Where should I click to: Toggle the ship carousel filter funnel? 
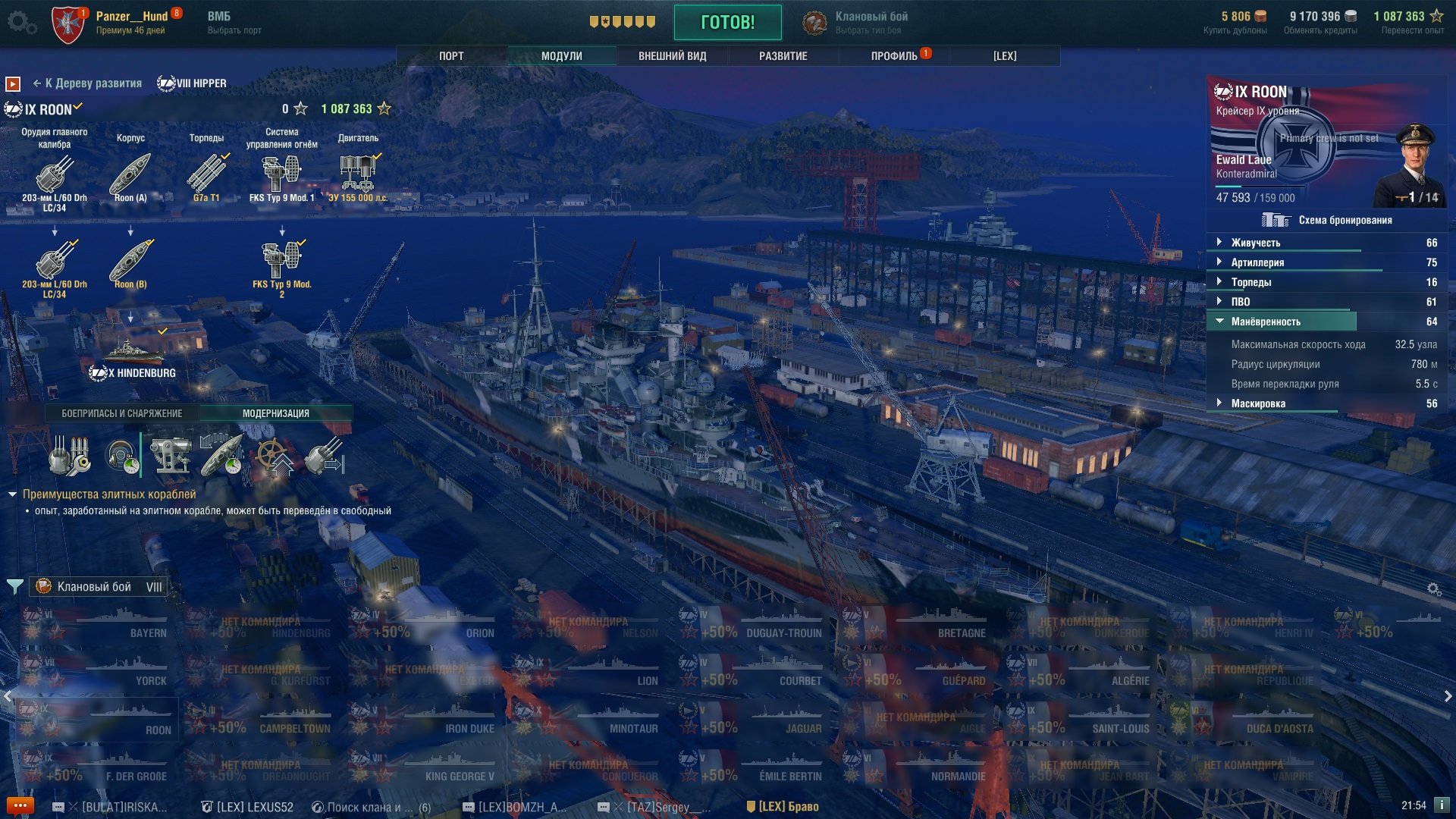14,586
